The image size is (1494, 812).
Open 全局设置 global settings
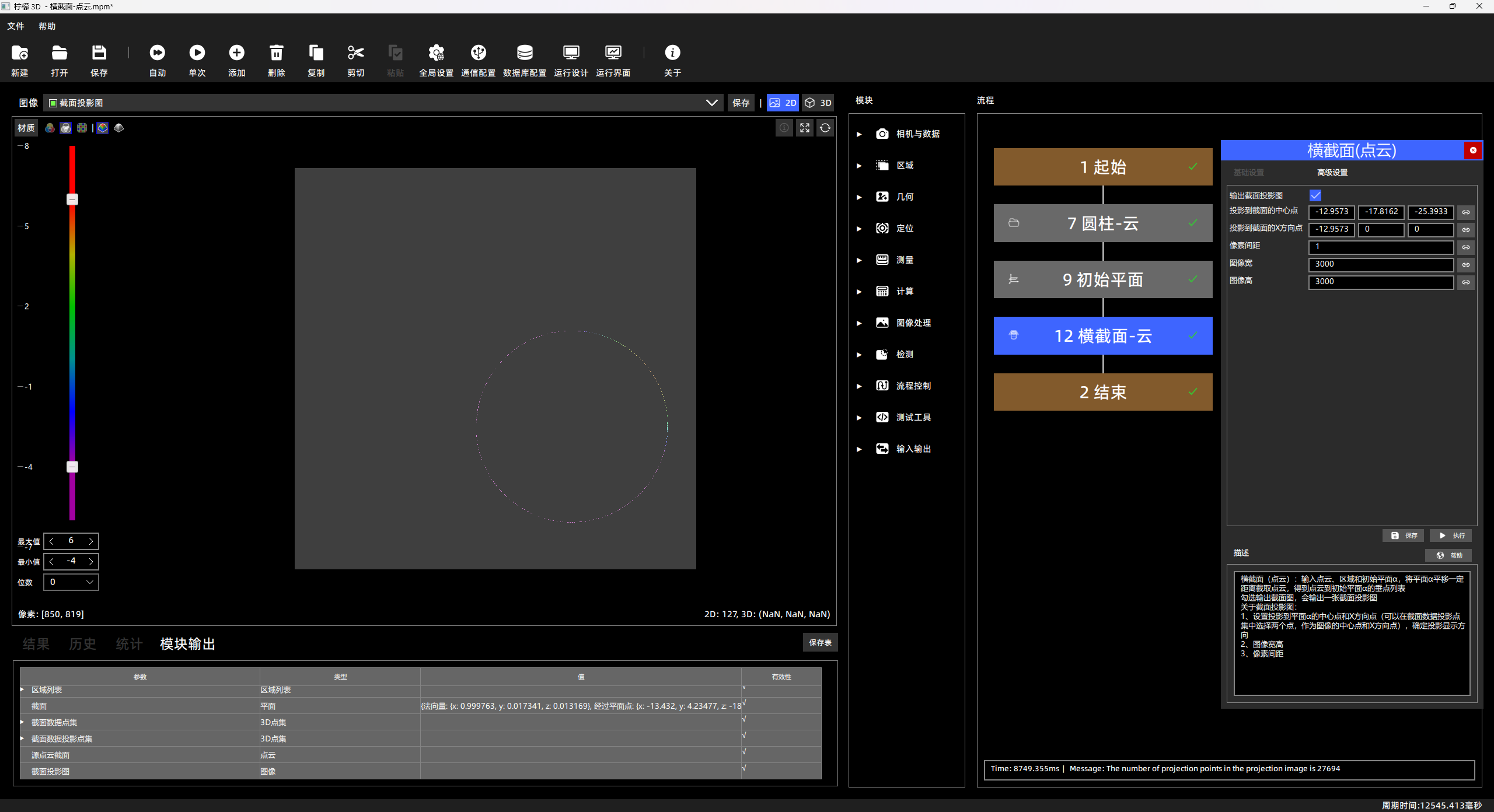437,53
